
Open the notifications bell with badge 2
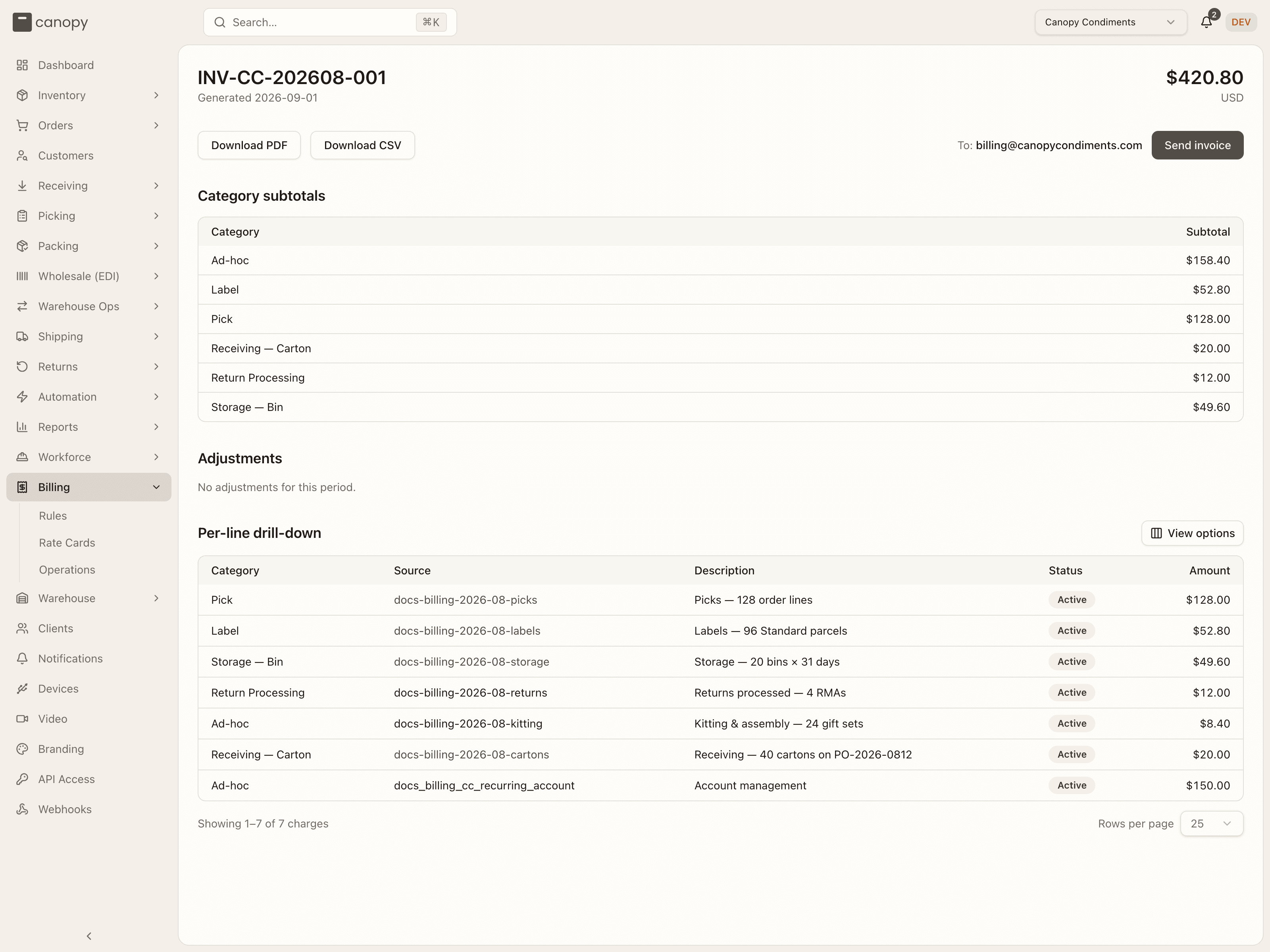[1207, 22]
